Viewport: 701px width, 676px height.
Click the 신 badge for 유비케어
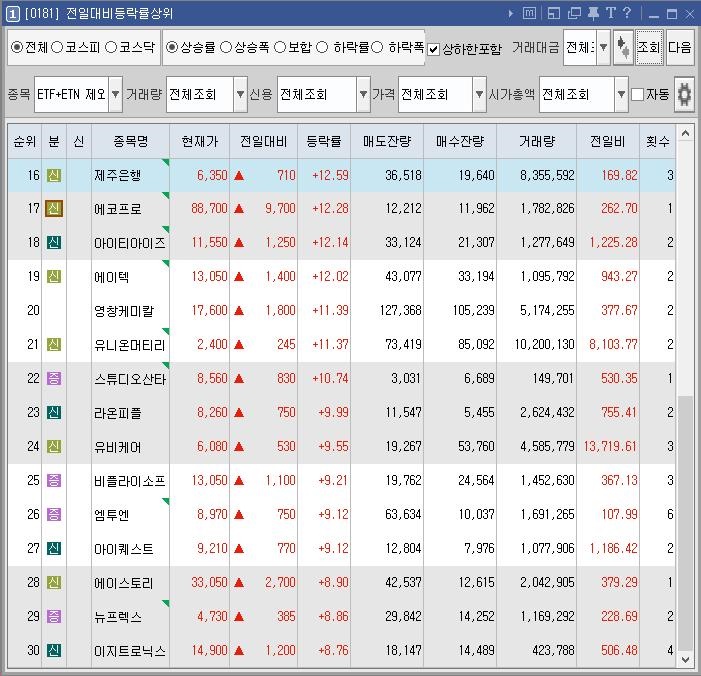pyautogui.click(x=54, y=446)
